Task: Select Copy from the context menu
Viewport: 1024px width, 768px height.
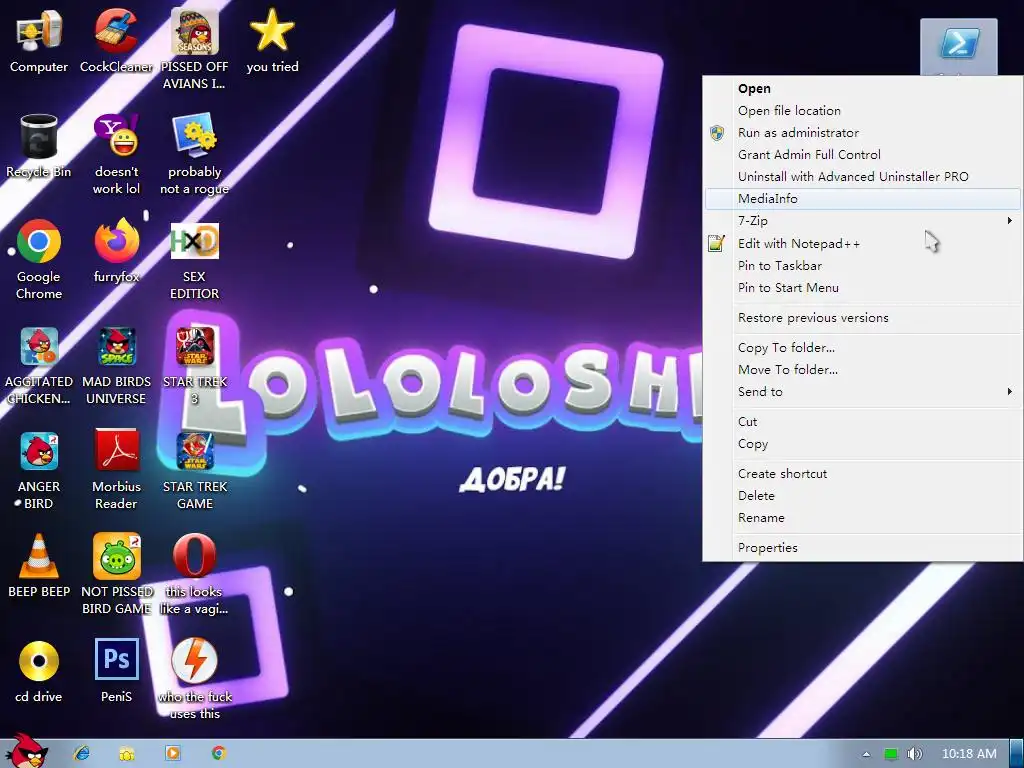Action: (x=863, y=444)
